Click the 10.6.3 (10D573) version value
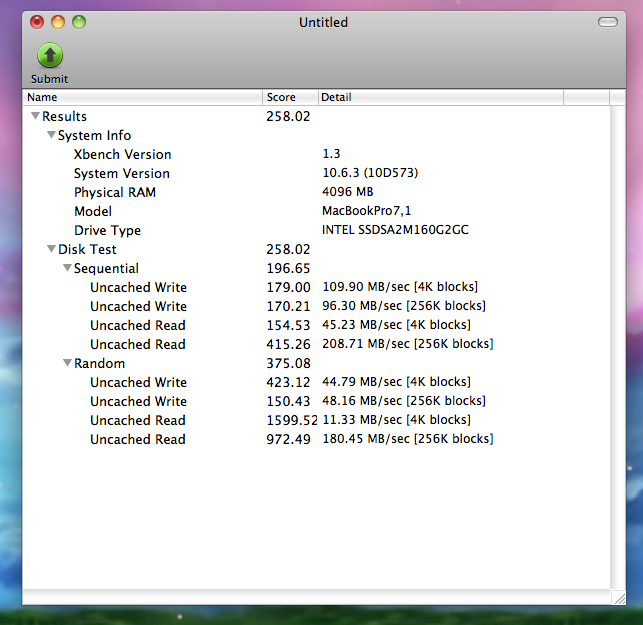643x625 pixels. tap(370, 173)
